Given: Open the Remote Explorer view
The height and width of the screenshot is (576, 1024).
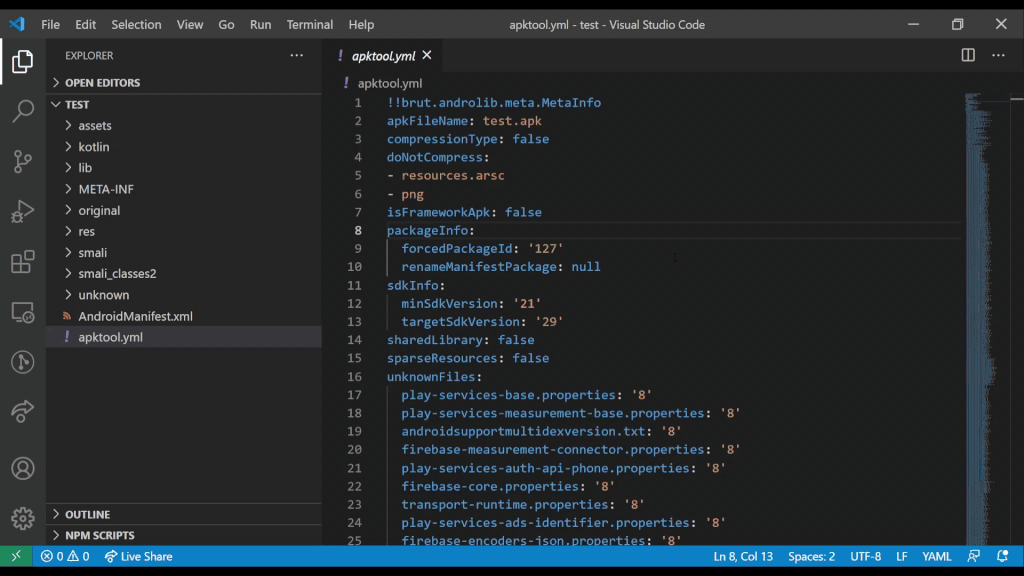Looking at the screenshot, I should click(22, 313).
